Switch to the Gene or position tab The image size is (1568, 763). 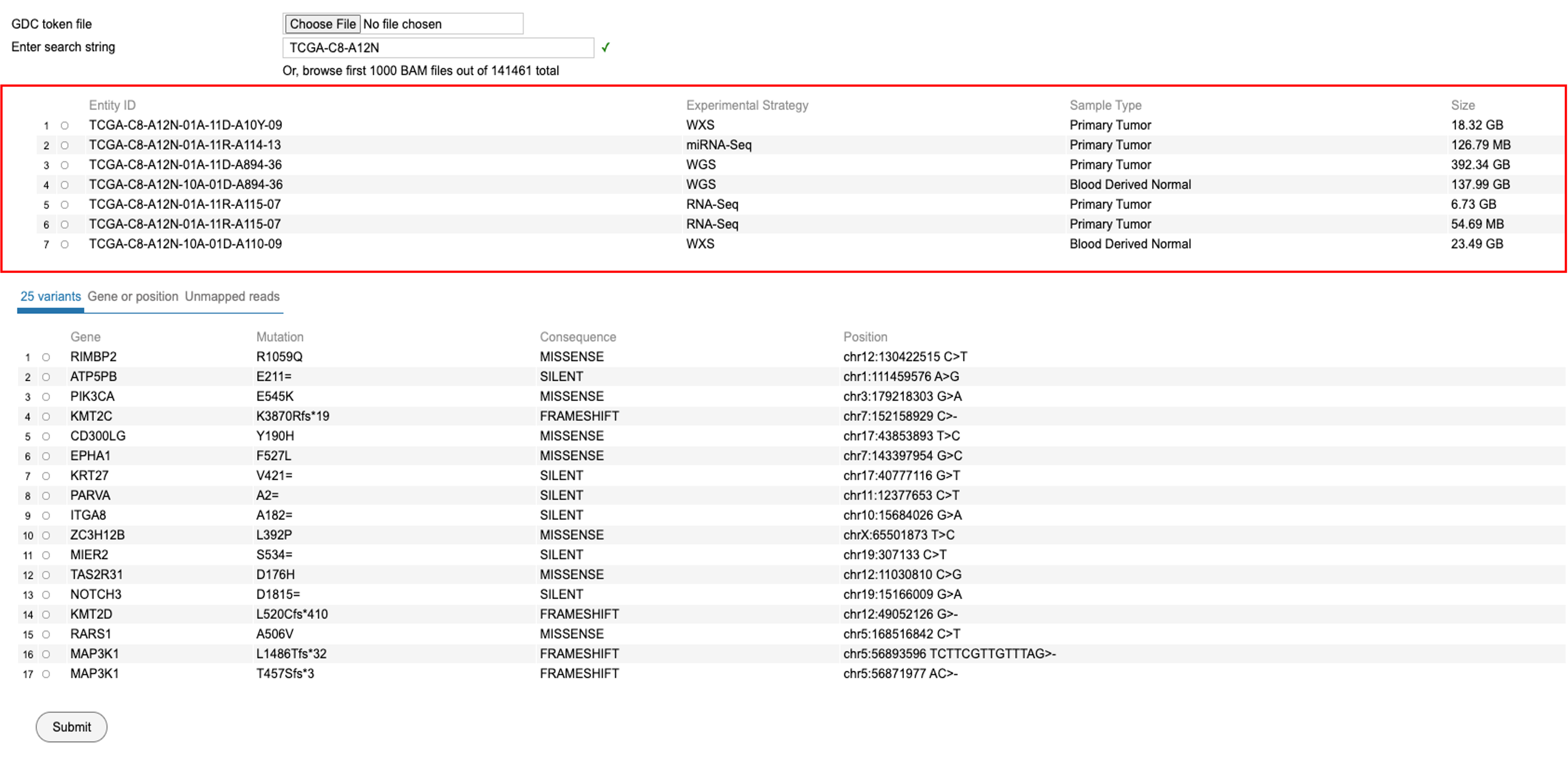point(133,297)
